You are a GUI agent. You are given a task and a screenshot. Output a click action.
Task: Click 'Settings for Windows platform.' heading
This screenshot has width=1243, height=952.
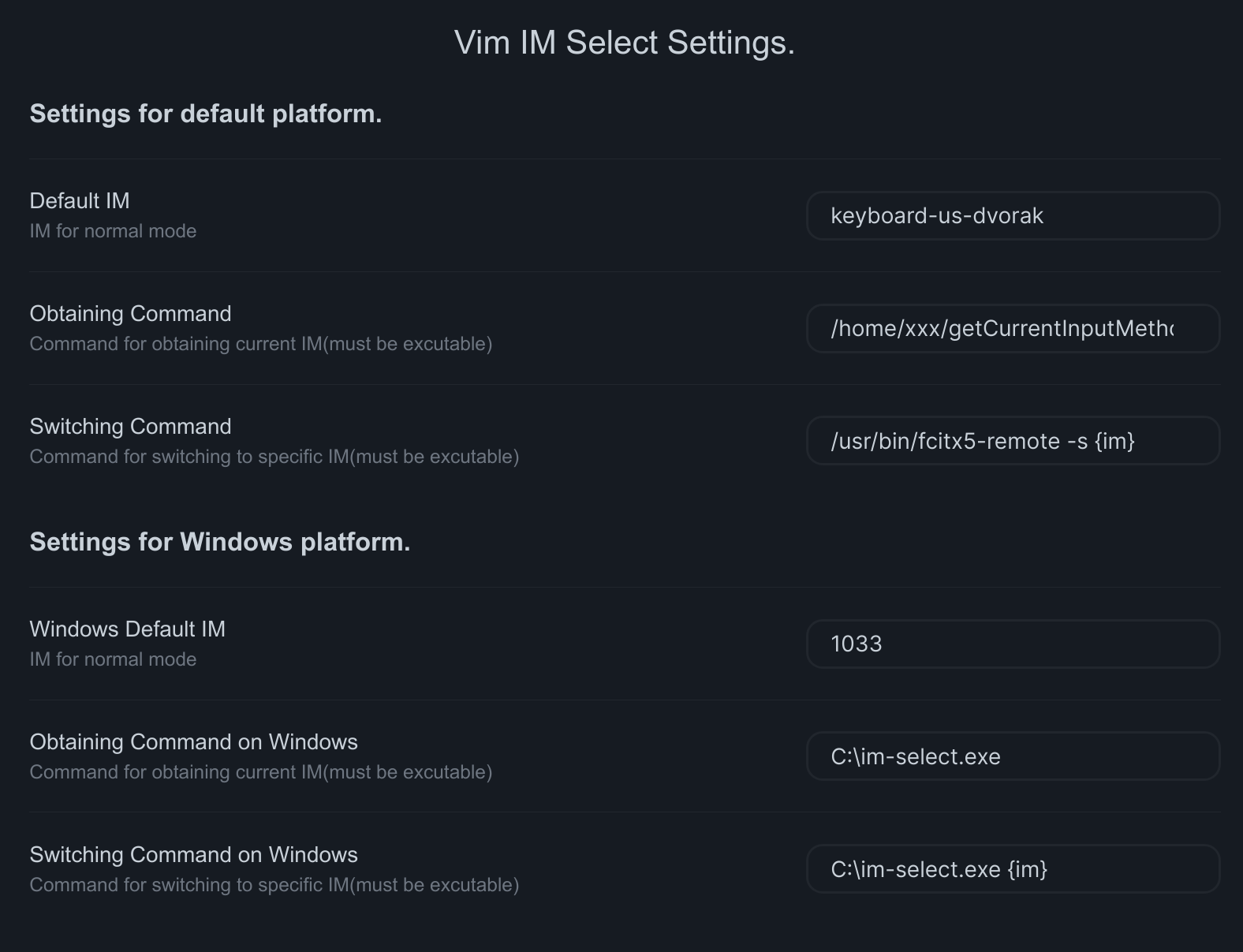click(x=220, y=543)
